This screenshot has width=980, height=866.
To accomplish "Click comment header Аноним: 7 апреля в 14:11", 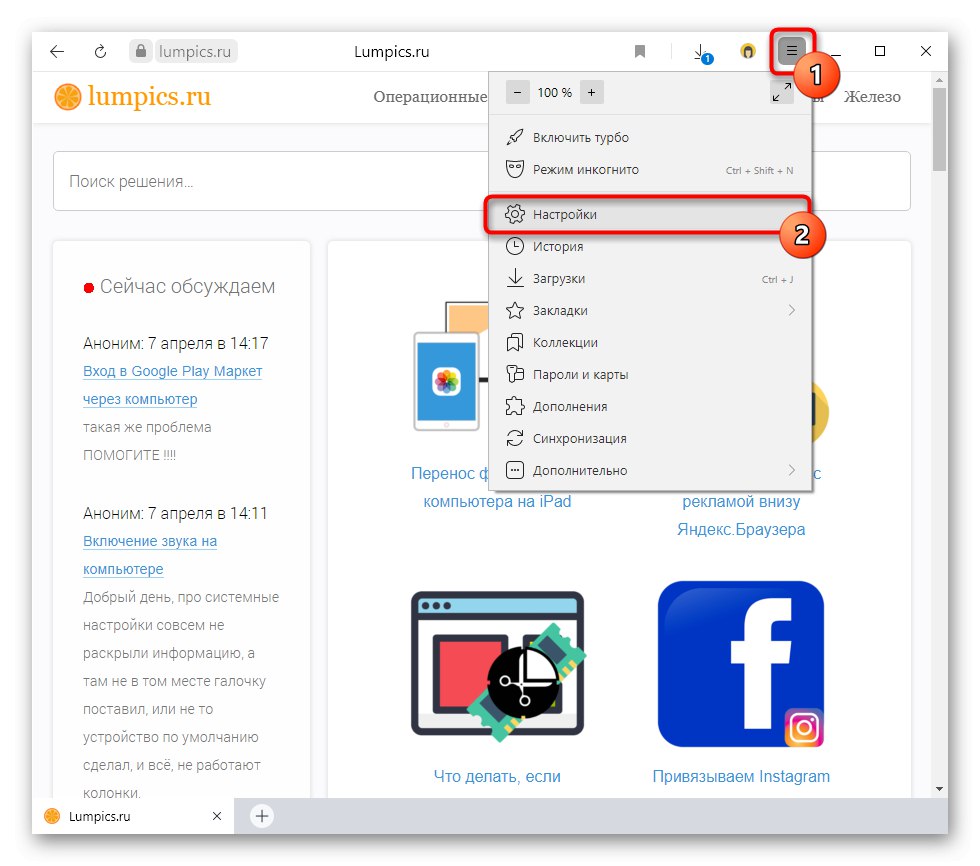I will point(175,513).
